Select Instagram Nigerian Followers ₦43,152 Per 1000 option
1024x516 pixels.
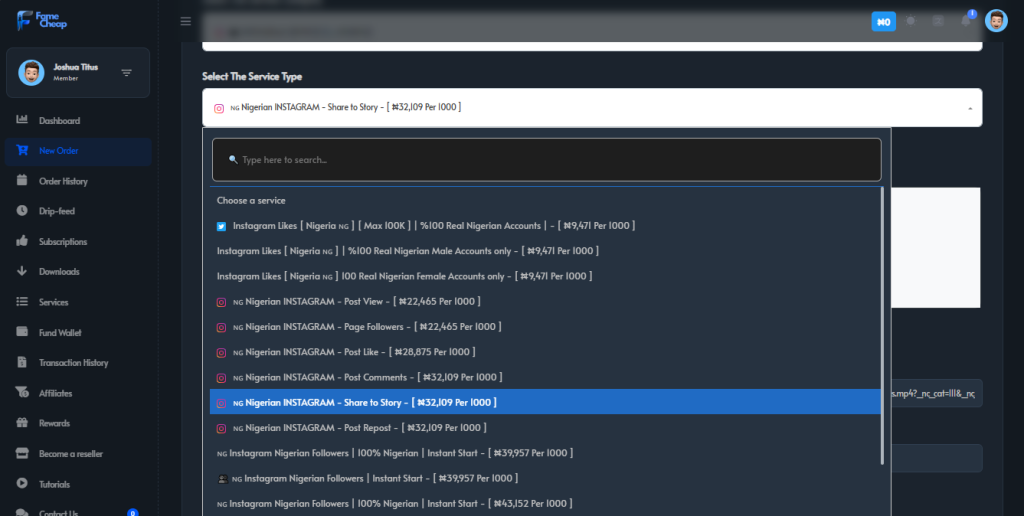tap(545, 504)
